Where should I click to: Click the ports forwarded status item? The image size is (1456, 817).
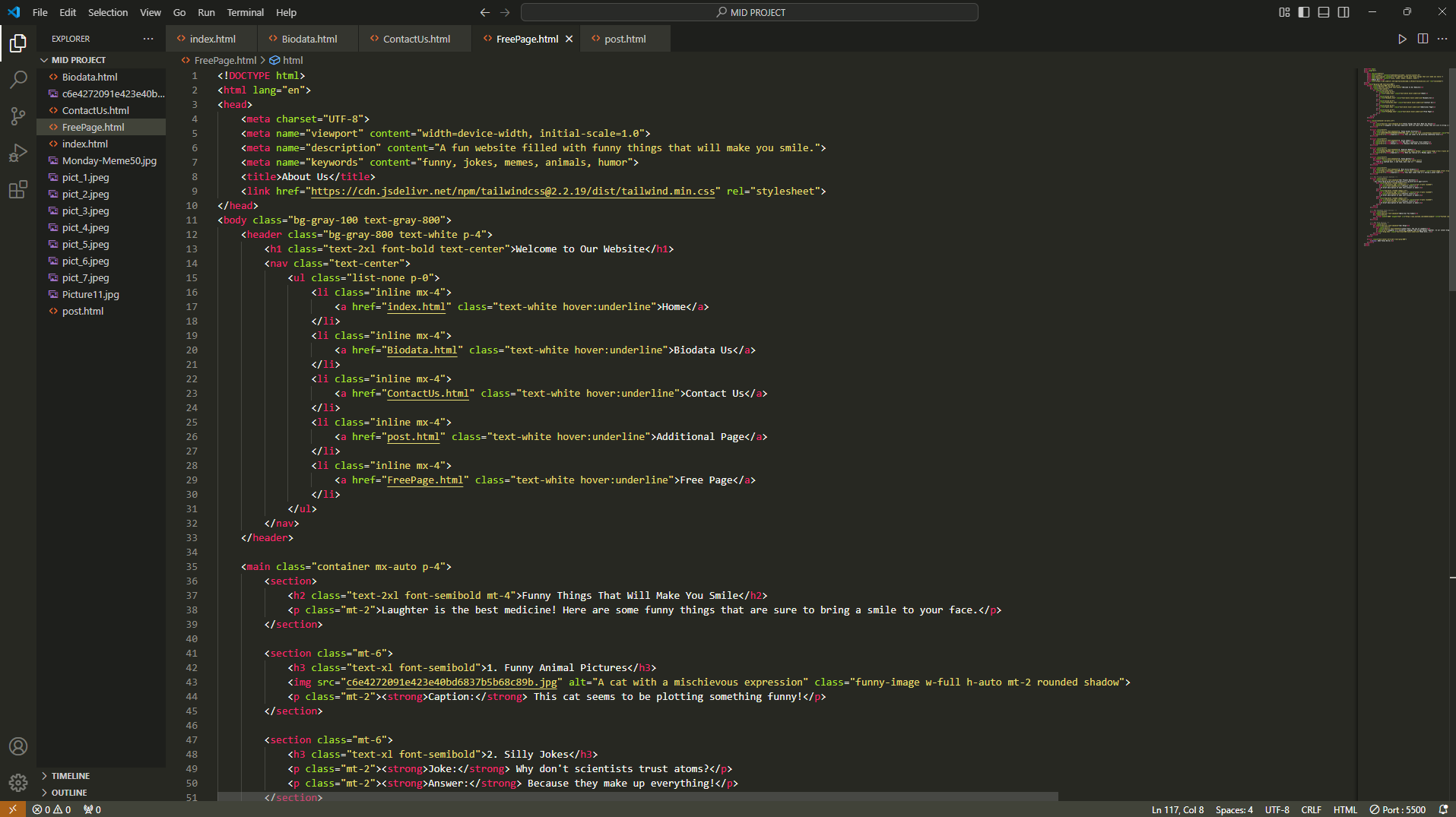(92, 809)
